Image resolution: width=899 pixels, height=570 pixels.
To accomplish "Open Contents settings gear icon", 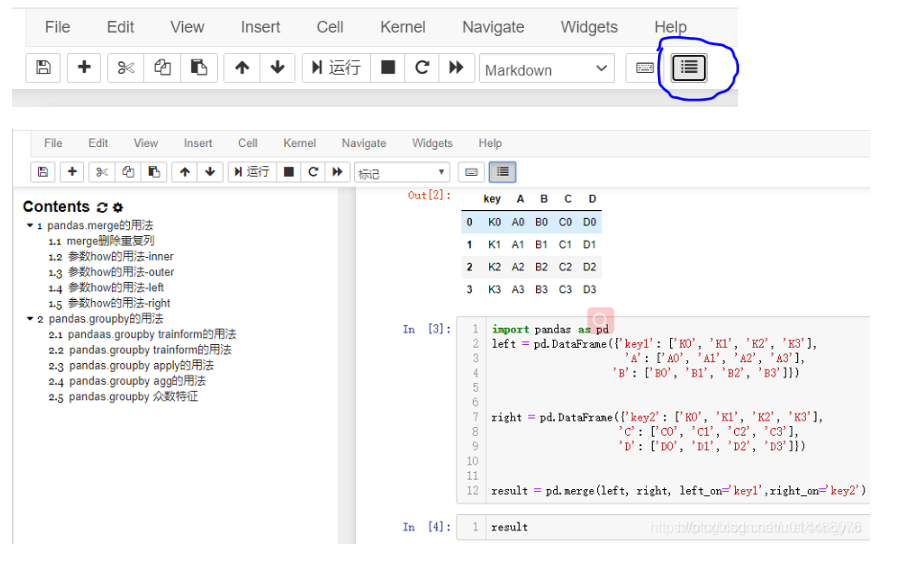I will (x=118, y=208).
